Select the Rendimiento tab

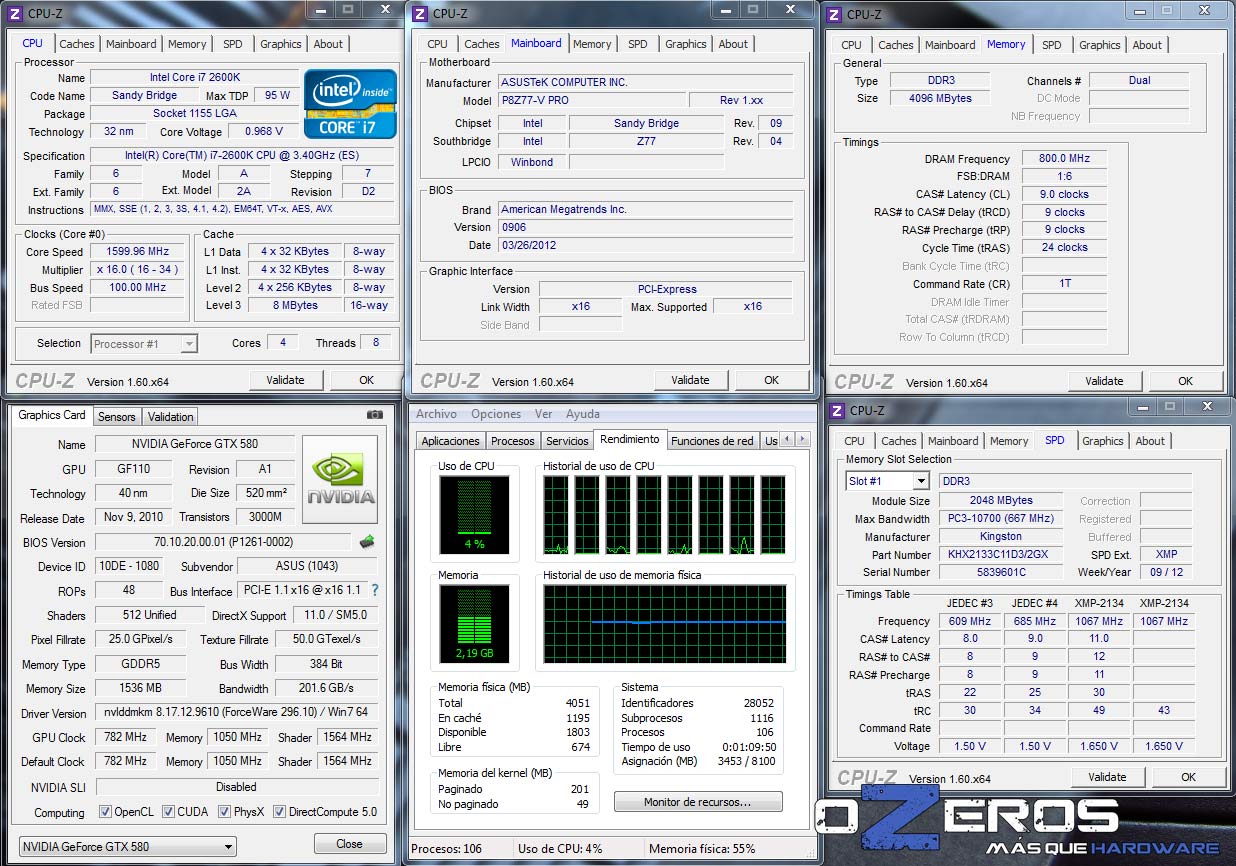[x=630, y=439]
